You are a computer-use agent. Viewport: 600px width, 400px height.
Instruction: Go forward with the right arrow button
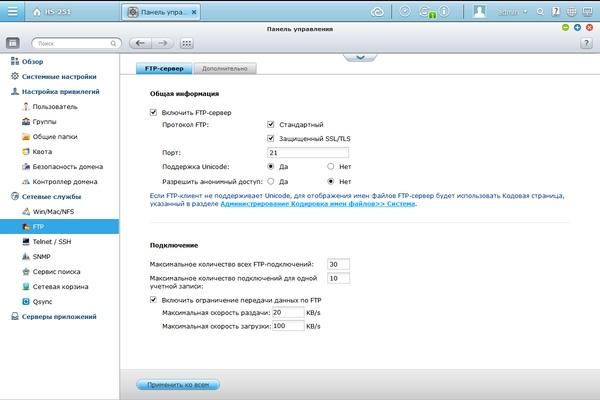point(163,43)
